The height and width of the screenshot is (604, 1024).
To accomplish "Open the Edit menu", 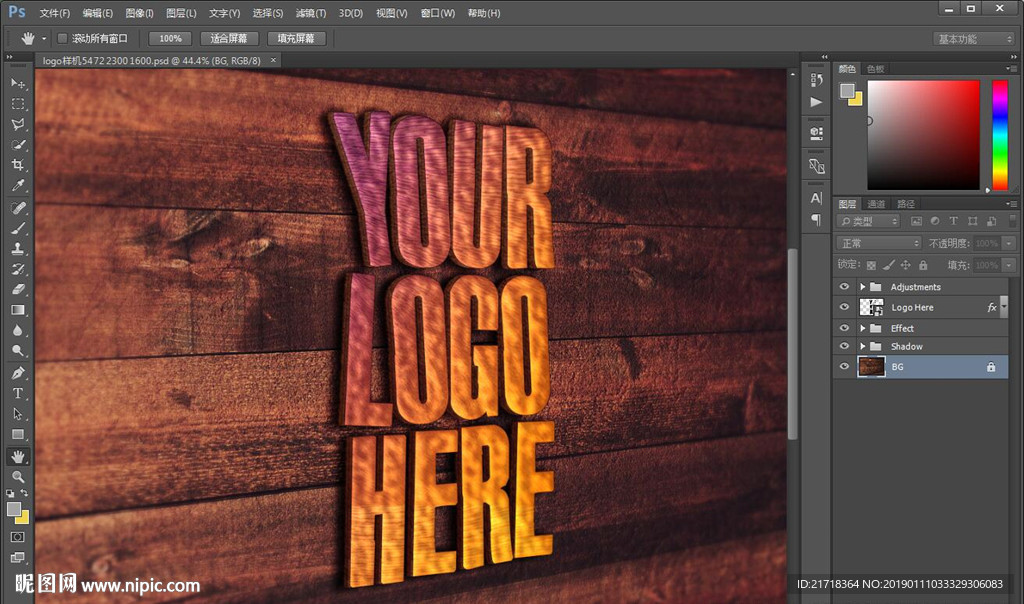I will coord(97,13).
